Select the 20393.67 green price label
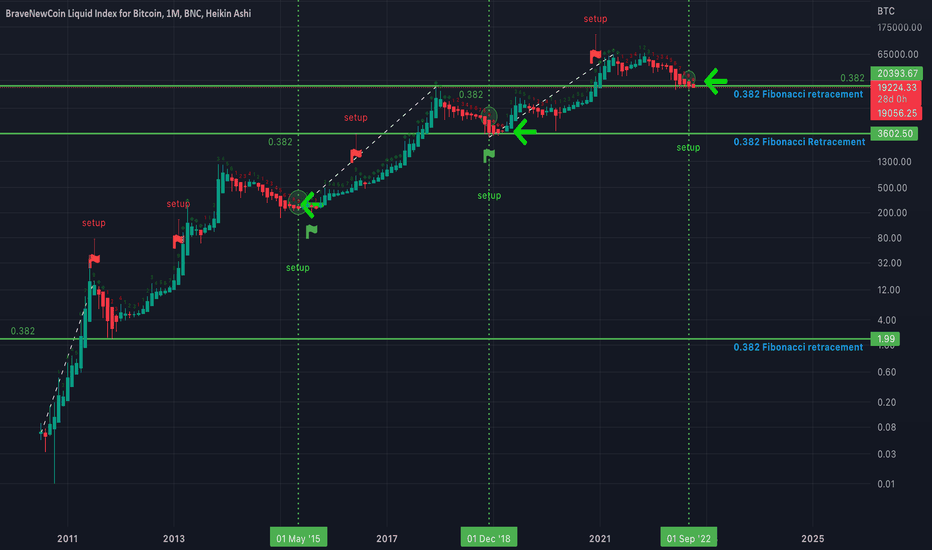The width and height of the screenshot is (932, 550). (x=896, y=74)
